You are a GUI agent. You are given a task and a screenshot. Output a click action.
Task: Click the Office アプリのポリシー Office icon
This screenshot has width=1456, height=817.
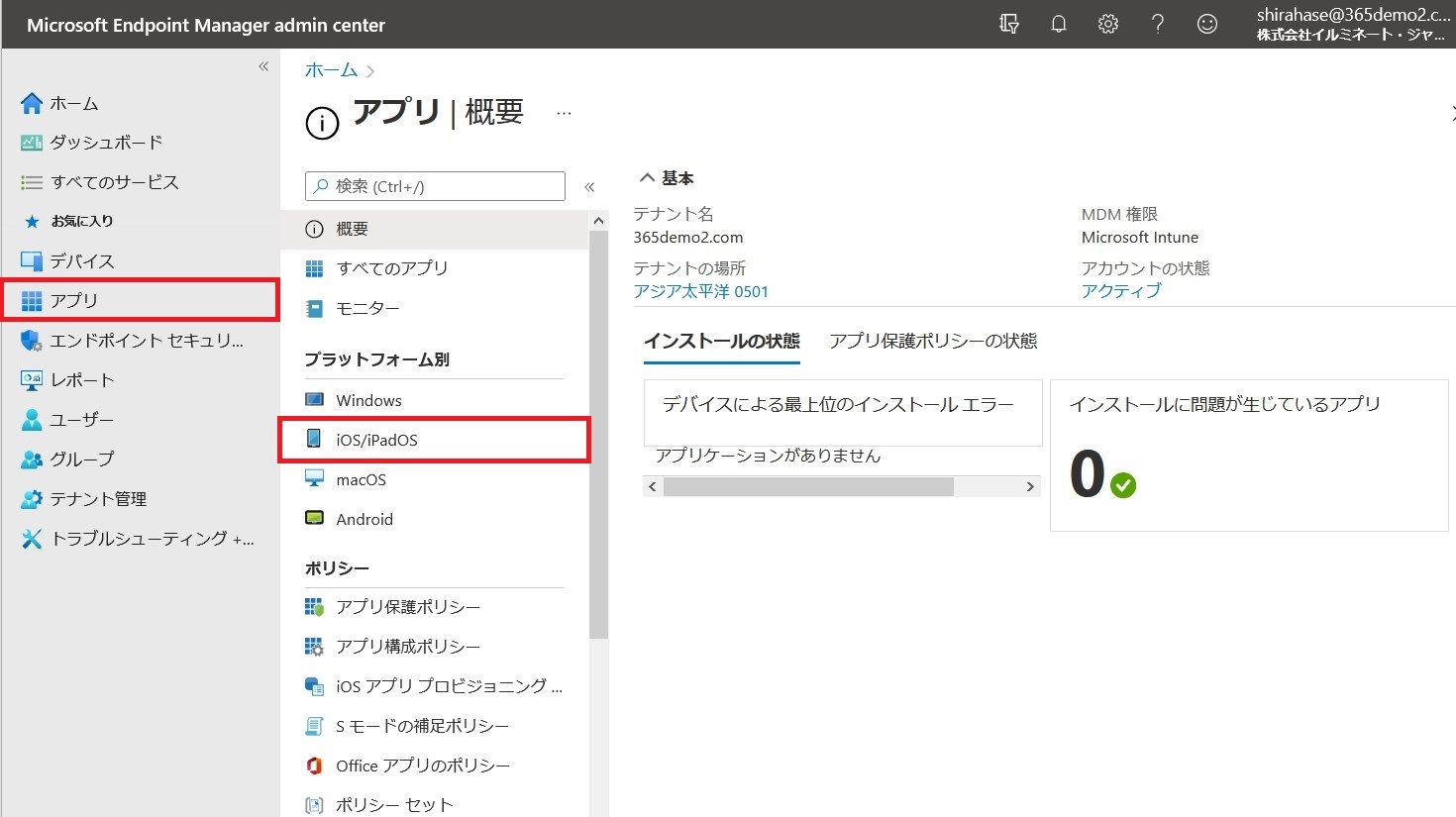click(x=315, y=766)
